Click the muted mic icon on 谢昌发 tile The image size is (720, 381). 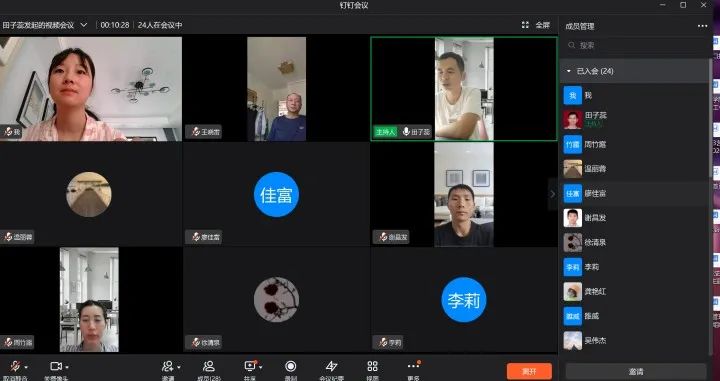tap(383, 237)
